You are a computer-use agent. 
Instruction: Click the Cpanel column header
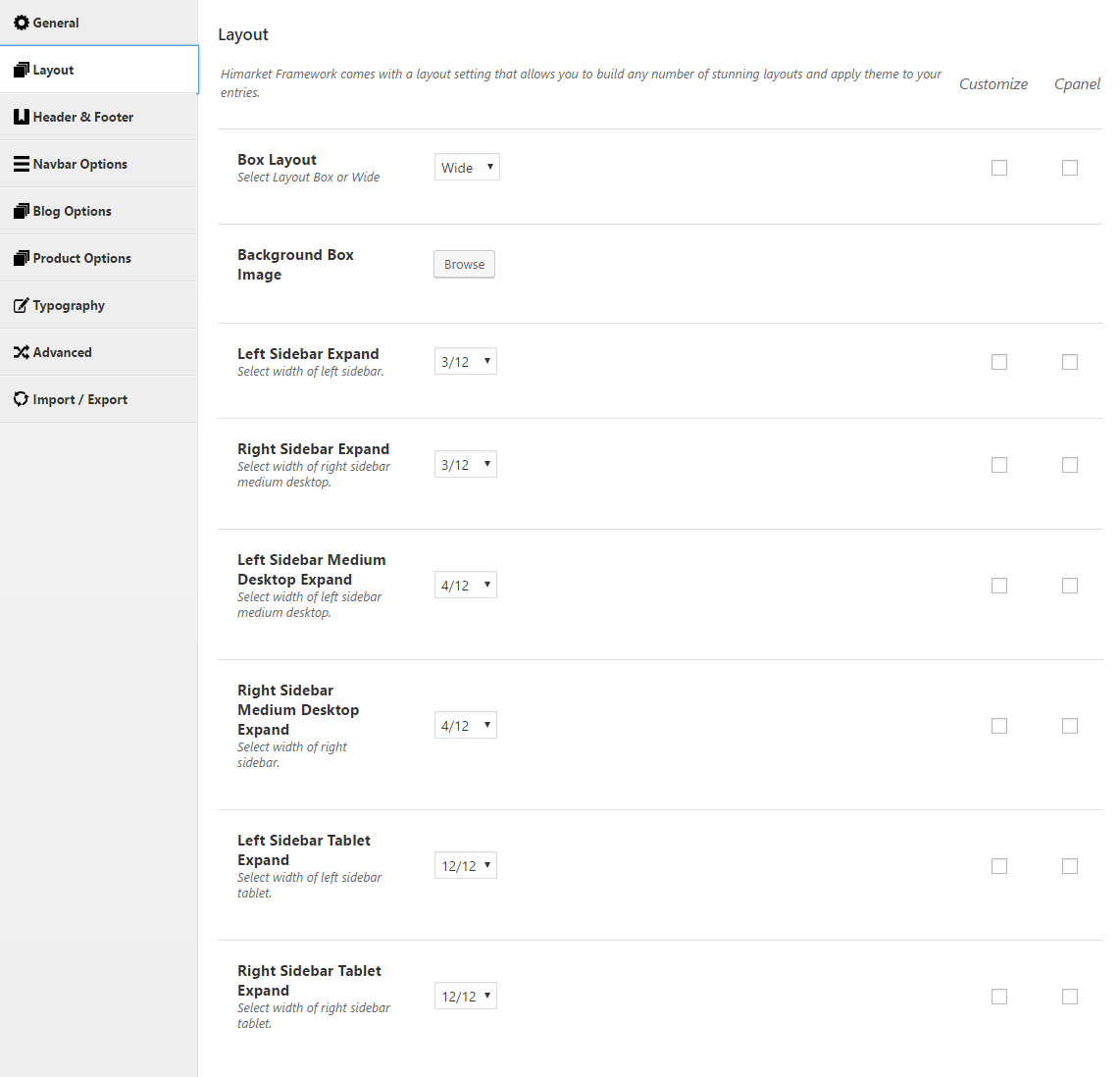[1077, 84]
